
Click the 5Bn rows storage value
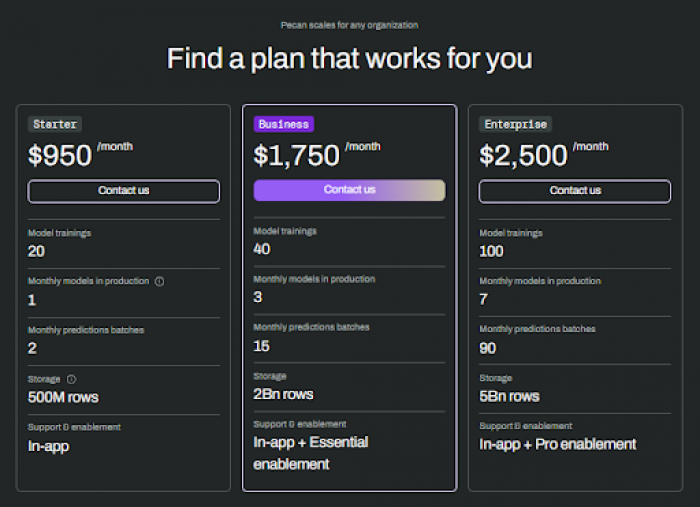tap(509, 396)
